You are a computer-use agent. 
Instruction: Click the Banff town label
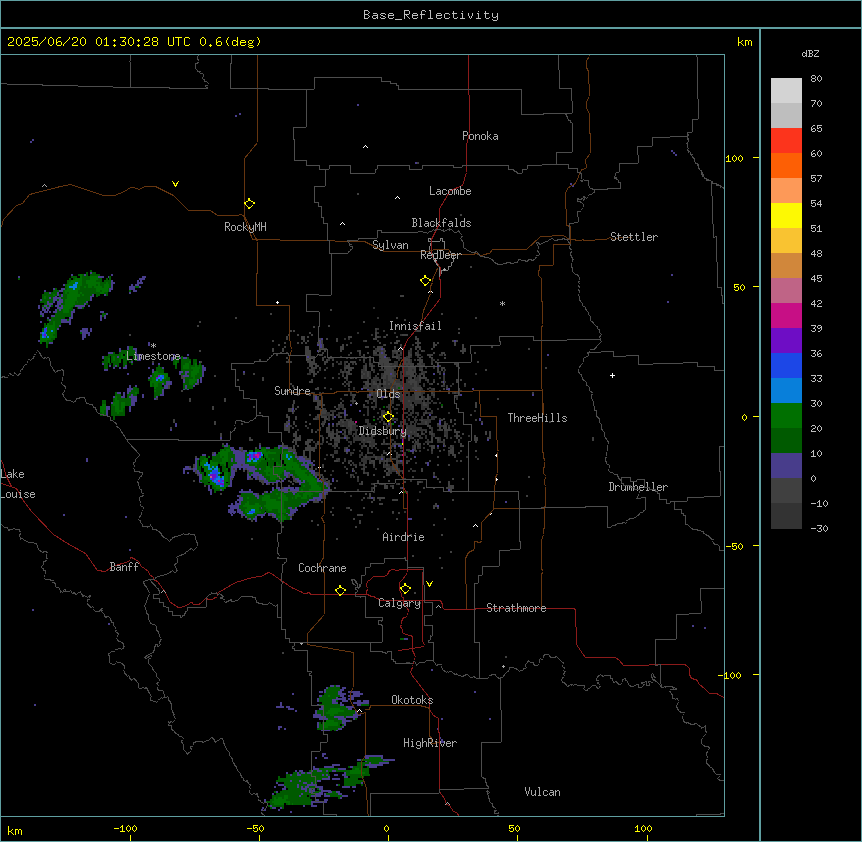point(124,567)
